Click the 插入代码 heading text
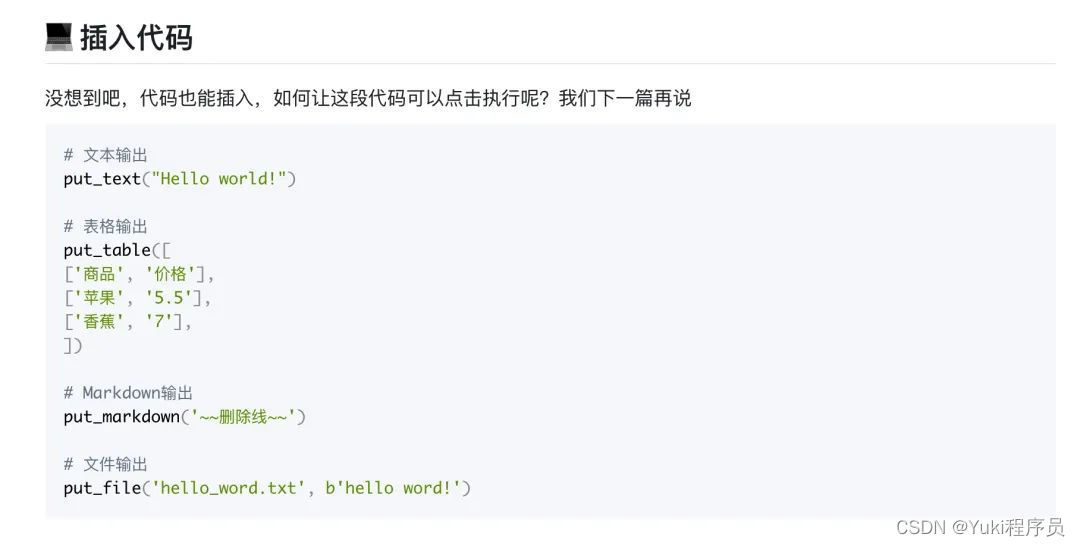Image resolution: width=1080 pixels, height=546 pixels. click(136, 38)
